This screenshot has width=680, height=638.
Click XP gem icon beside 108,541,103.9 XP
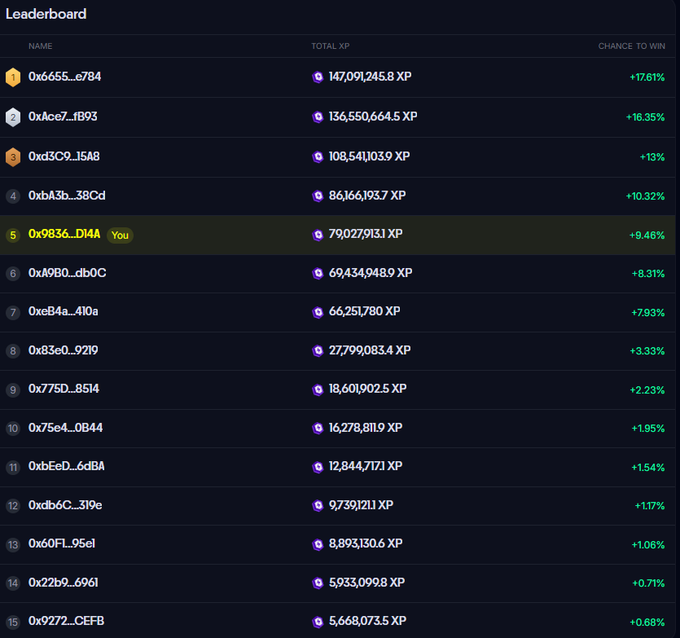pos(318,157)
